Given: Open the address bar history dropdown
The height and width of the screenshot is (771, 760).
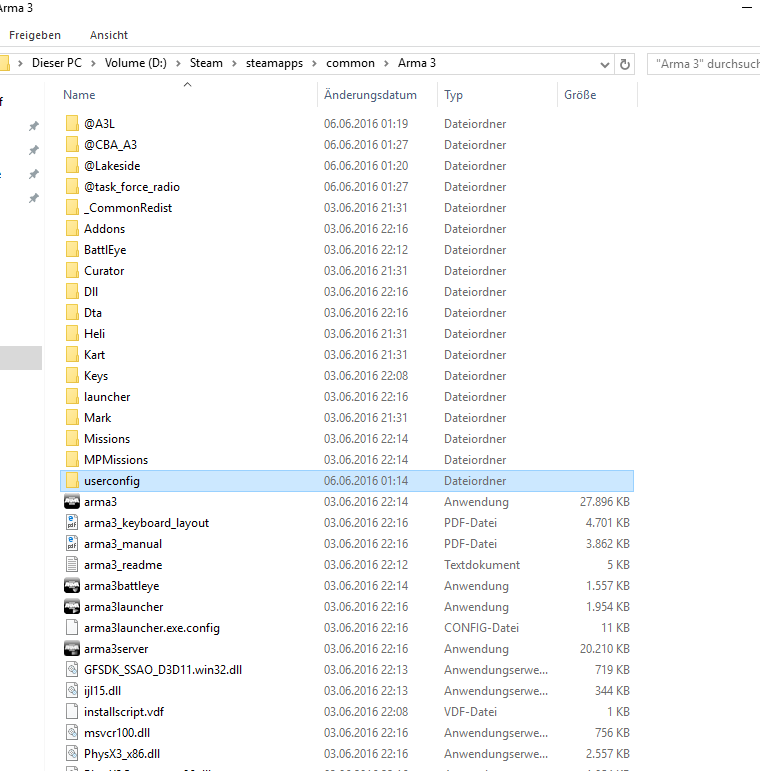Looking at the screenshot, I should 605,64.
